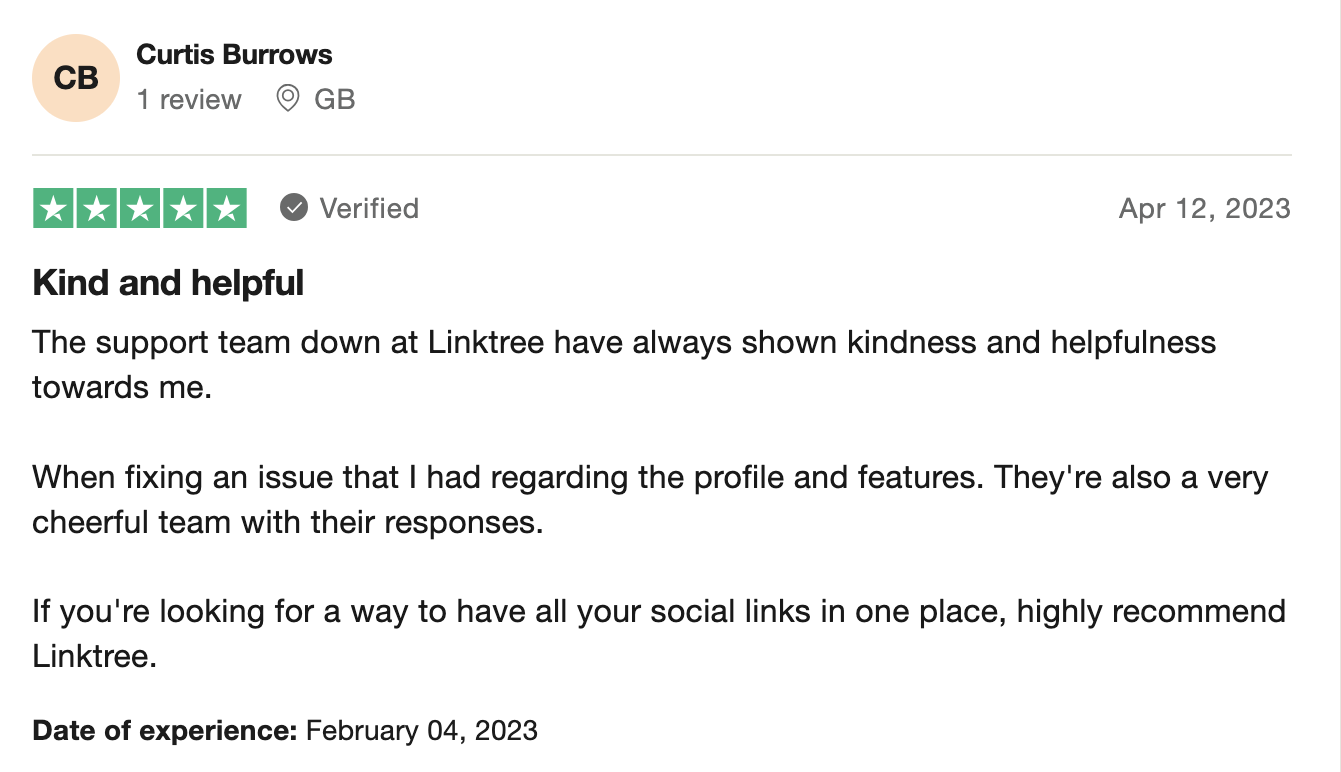Screen dimensions: 1341x772
Task: Click the location pin icon
Action: click(x=288, y=98)
